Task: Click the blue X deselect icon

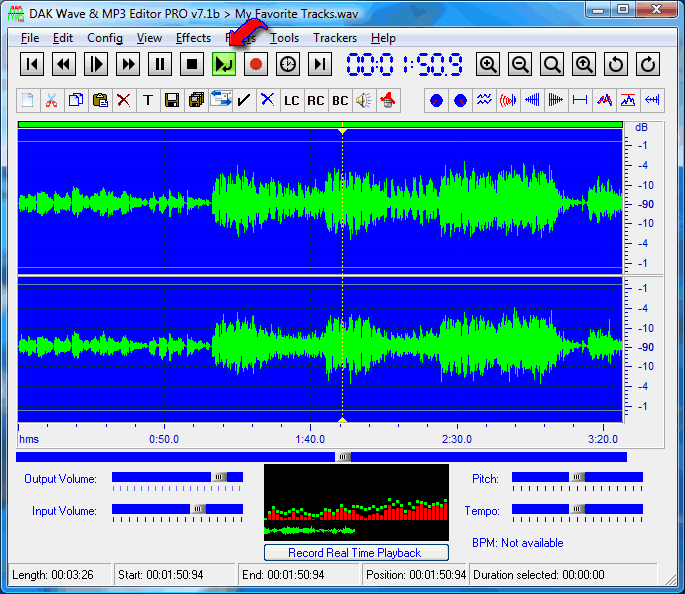Action: click(268, 100)
